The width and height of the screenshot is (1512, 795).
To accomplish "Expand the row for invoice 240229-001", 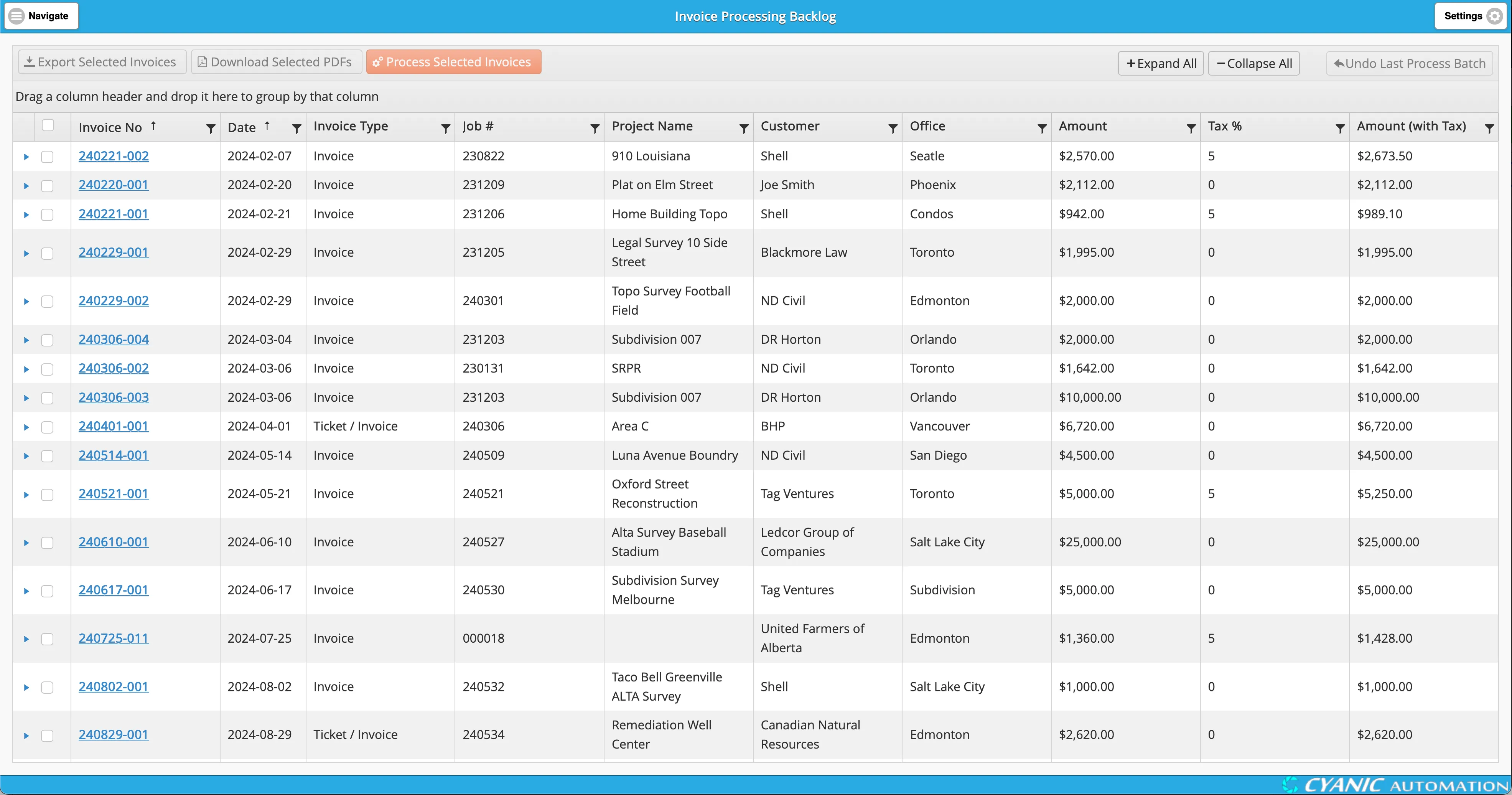I will [x=26, y=253].
